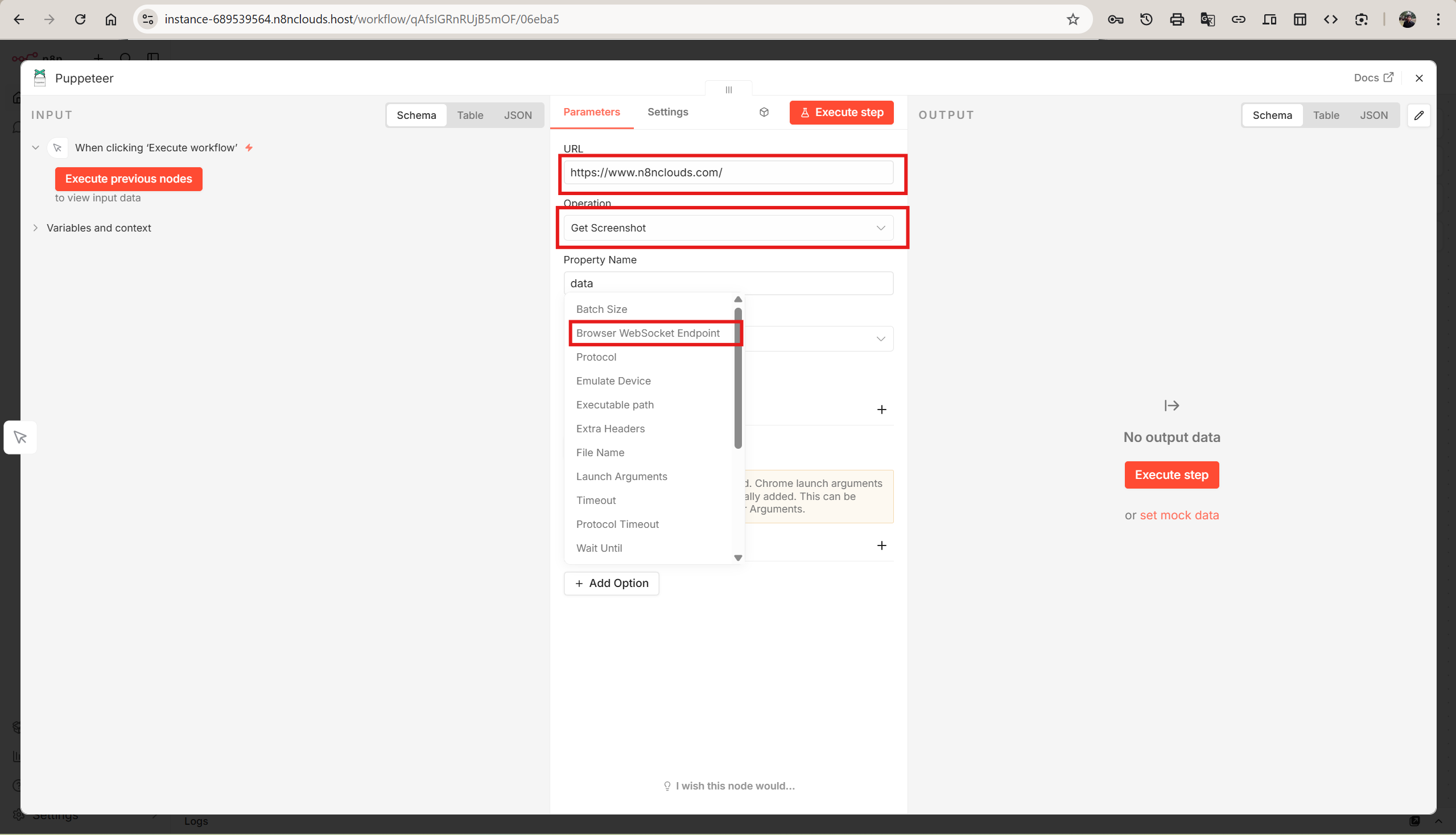This screenshot has height=835, width=1456.
Task: Click the screenshot capture extension icon
Action: (x=1362, y=19)
